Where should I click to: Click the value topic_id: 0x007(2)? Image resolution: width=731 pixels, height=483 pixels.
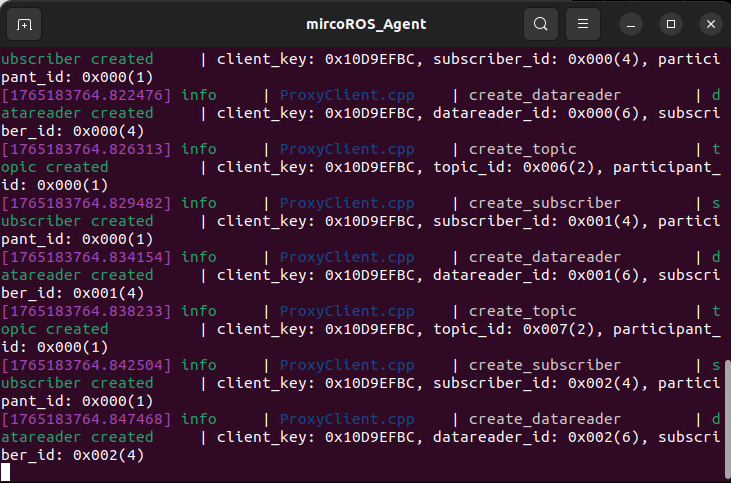tap(514, 330)
